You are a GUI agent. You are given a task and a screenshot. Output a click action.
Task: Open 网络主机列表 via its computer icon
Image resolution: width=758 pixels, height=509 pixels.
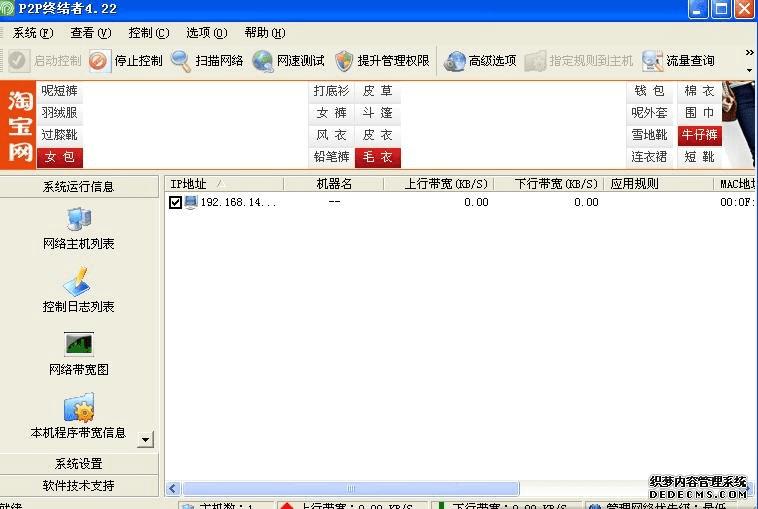click(79, 219)
